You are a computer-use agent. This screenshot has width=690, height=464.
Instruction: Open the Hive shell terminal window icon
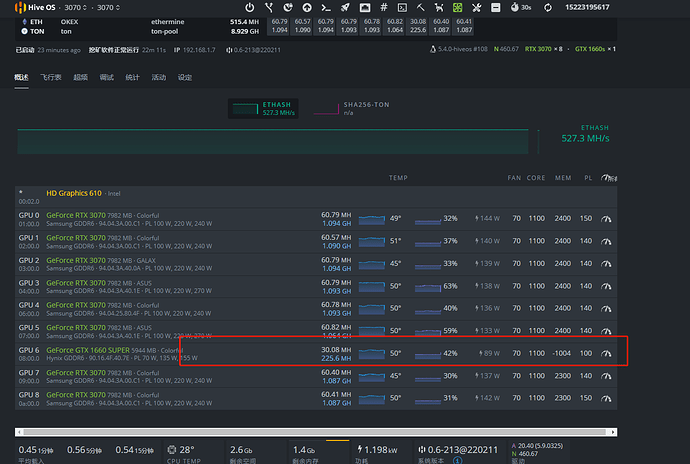[x=402, y=7]
